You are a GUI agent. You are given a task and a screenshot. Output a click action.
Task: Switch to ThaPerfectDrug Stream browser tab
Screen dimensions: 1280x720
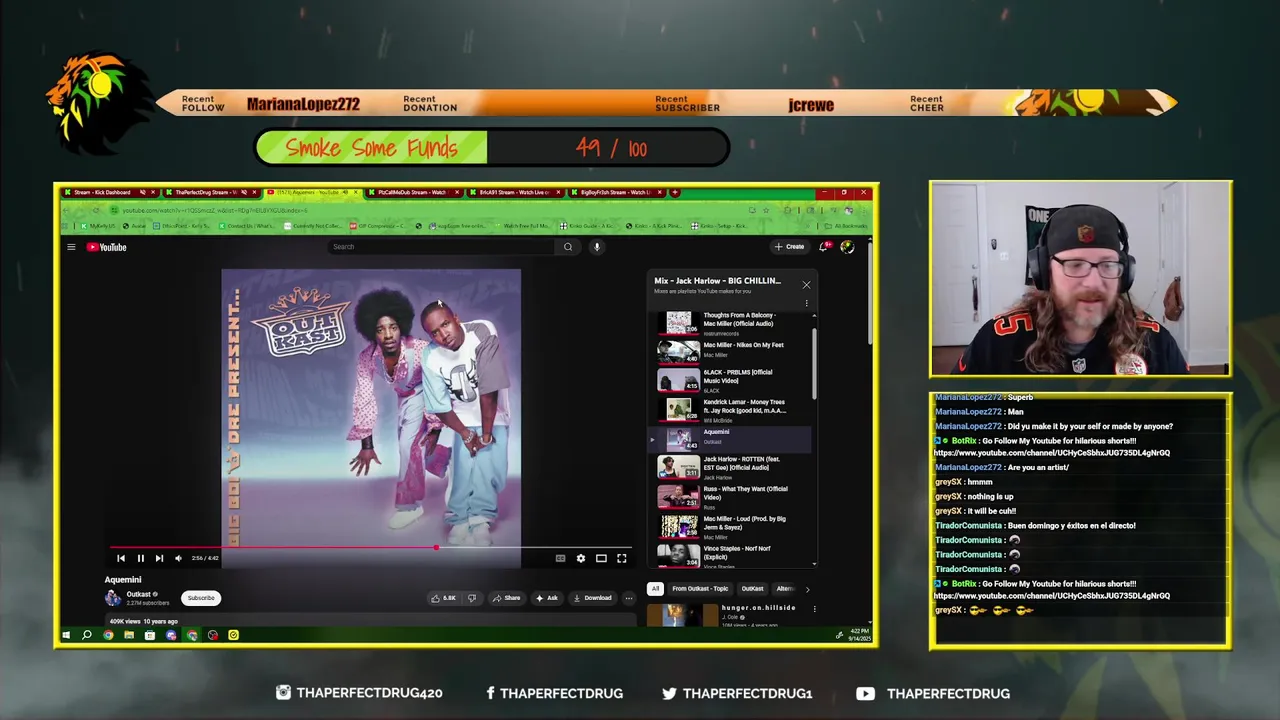(212, 192)
